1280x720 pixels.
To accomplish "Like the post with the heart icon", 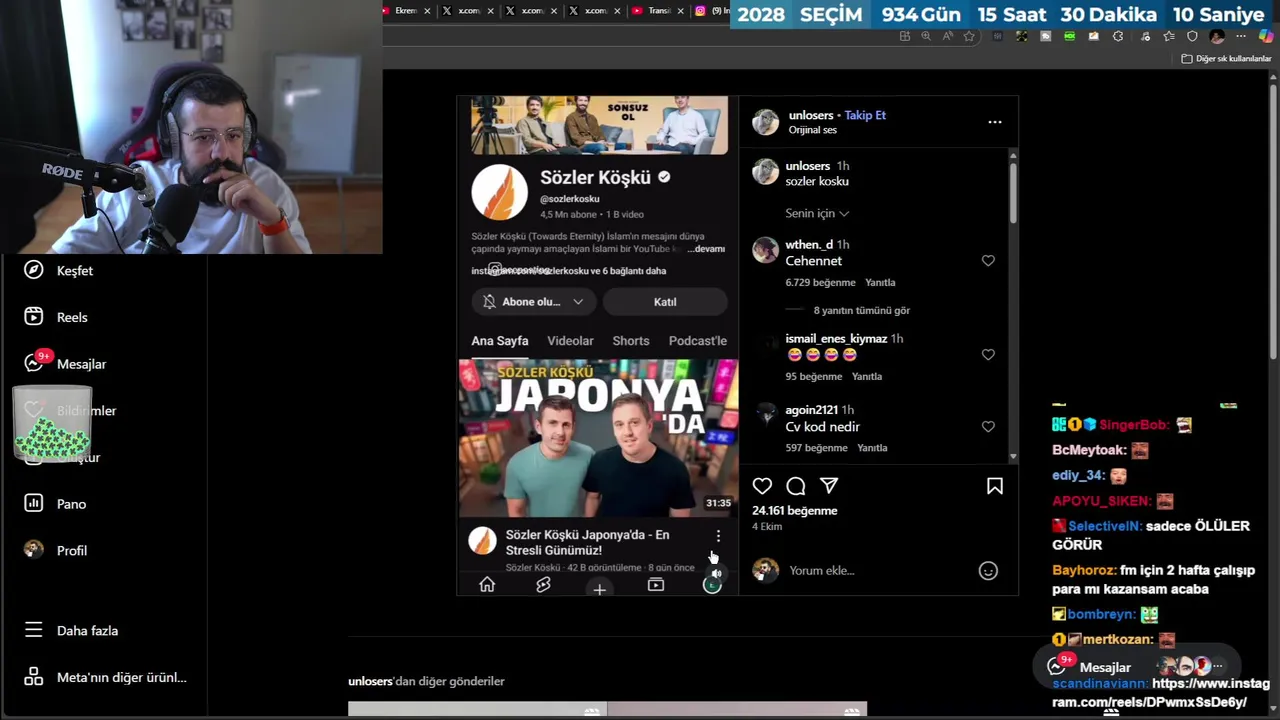I will click(762, 486).
